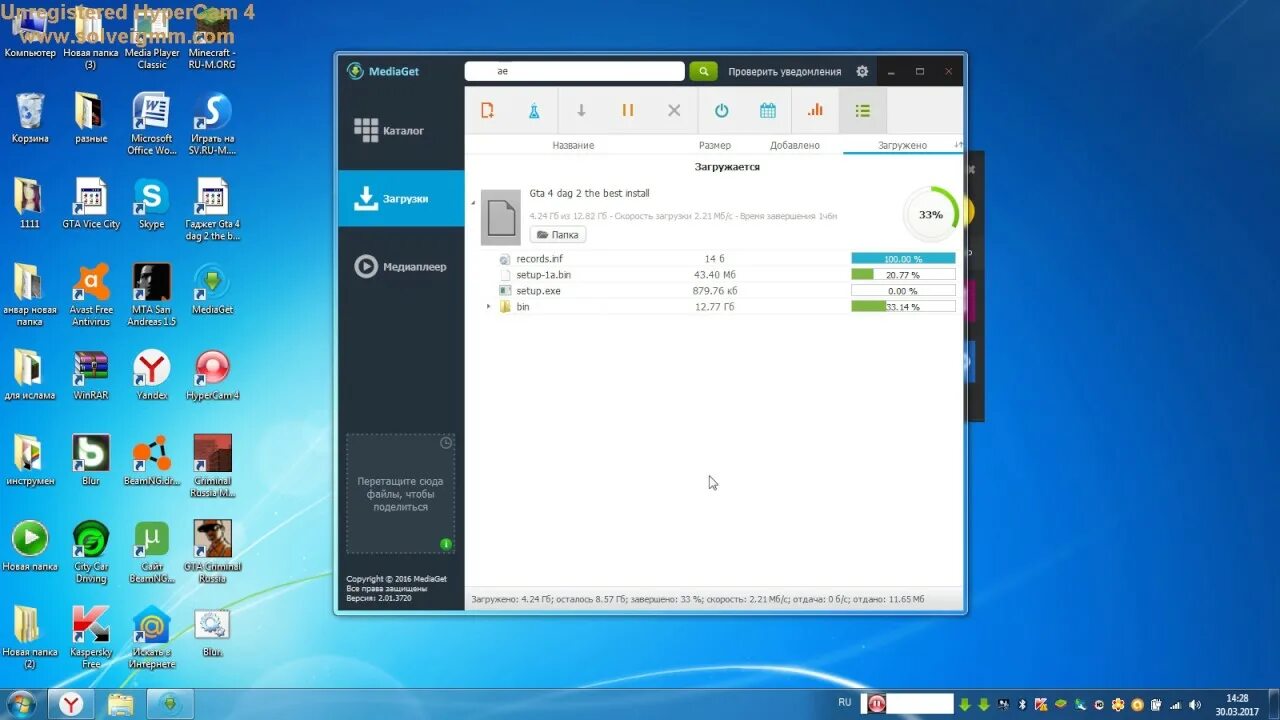Click the Microsoft Office Word desktop icon
Image resolution: width=1280 pixels, height=720 pixels.
152,124
